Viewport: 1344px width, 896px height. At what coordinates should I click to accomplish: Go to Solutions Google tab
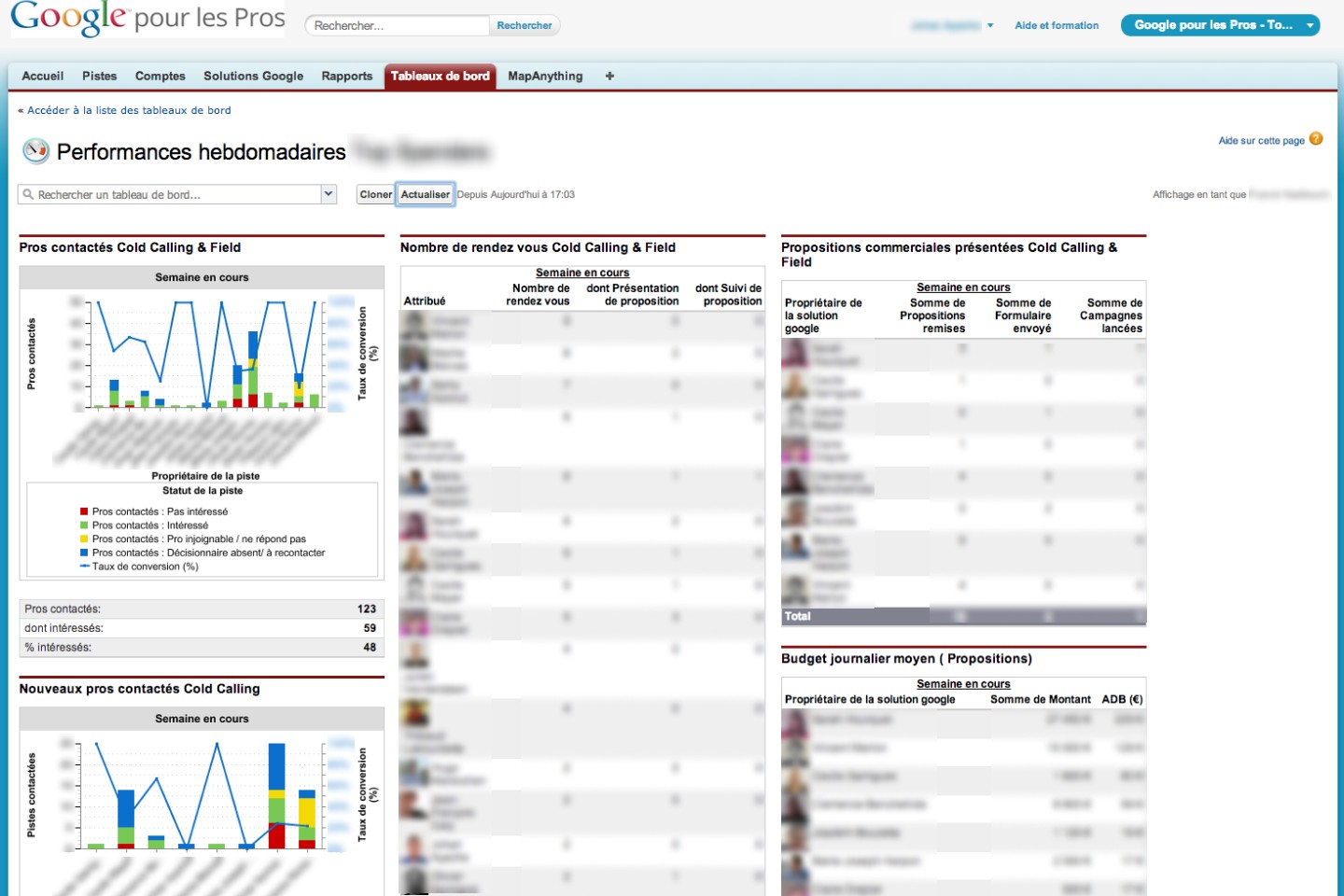point(254,77)
